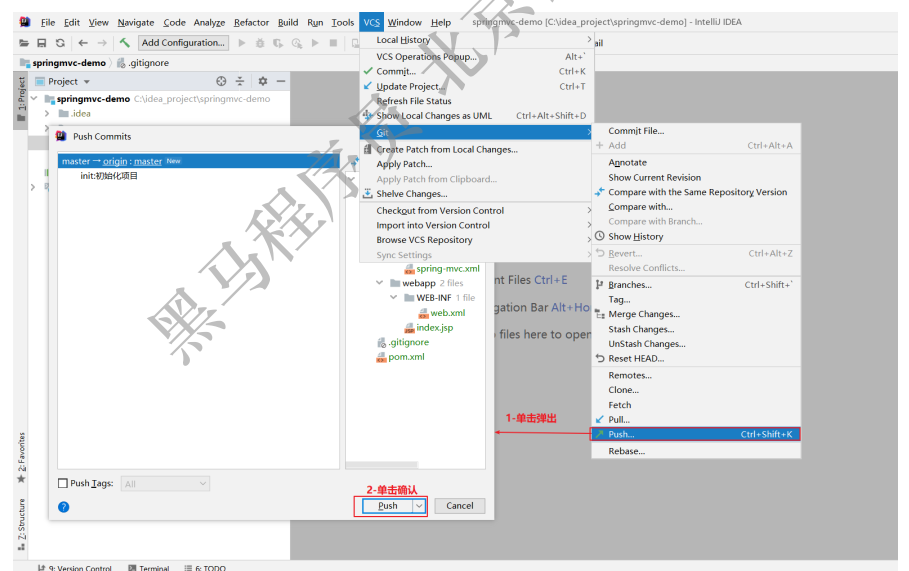The image size is (909, 571).
Task: Select spring-mvc.xml in the file tree
Action: tap(448, 269)
